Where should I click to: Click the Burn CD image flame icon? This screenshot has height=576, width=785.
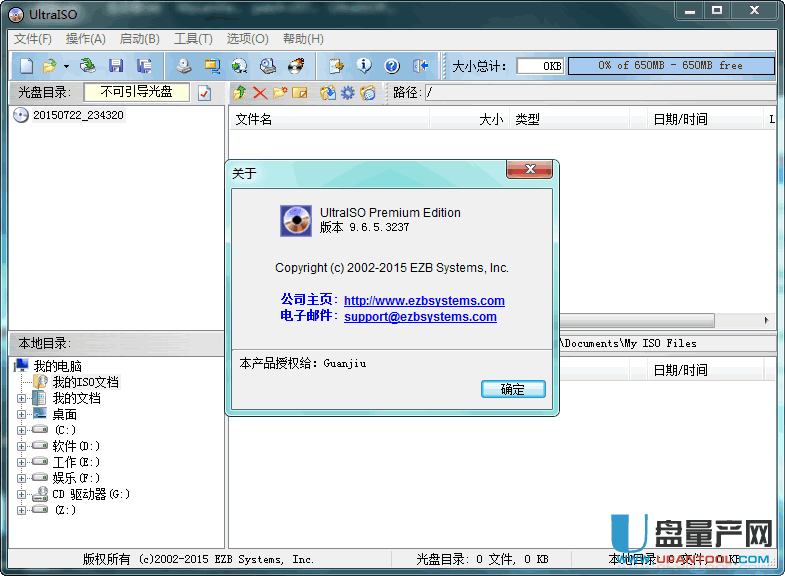point(296,66)
